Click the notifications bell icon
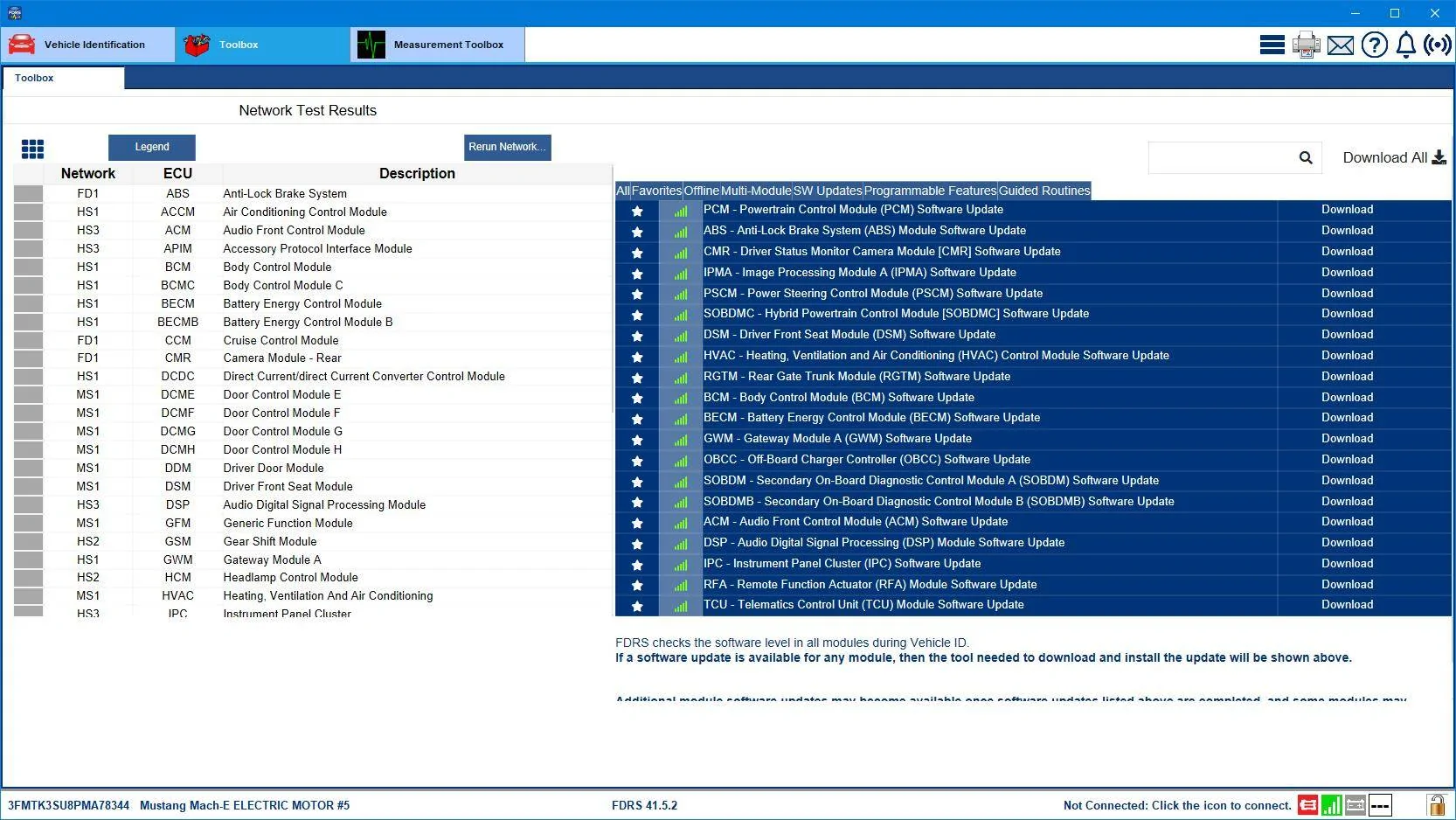The image size is (1456, 820). pos(1406,45)
